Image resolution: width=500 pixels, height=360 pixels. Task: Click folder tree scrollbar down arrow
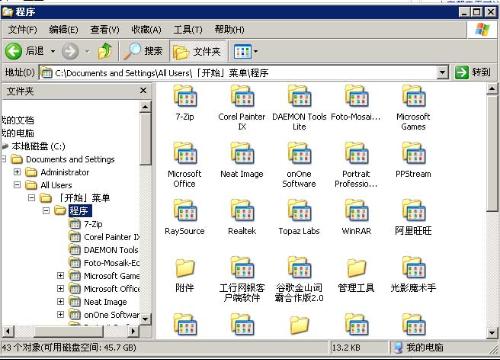point(145,319)
